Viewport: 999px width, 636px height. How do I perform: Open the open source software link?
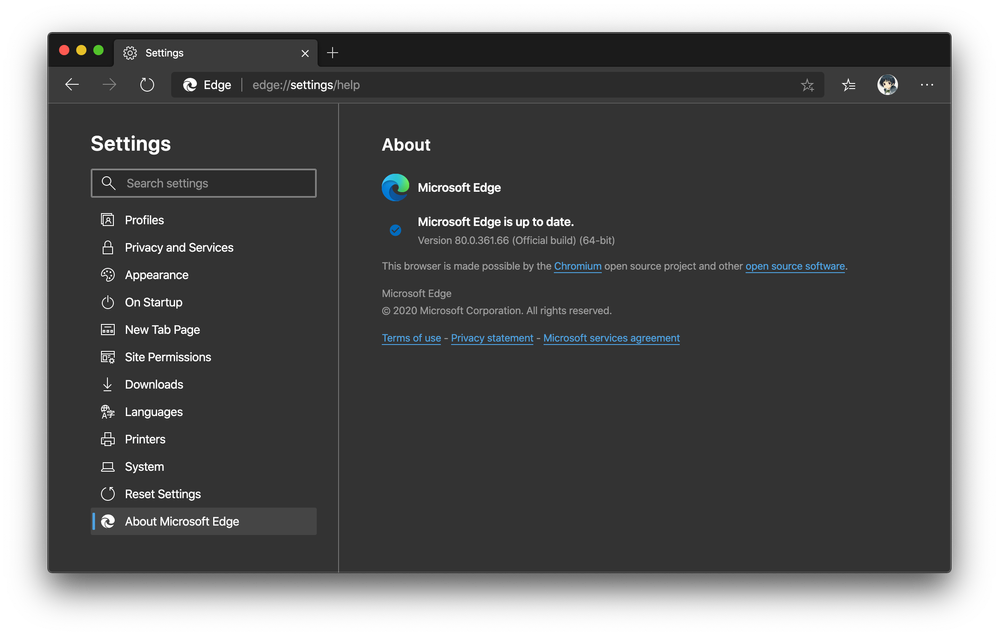pyautogui.click(x=795, y=266)
